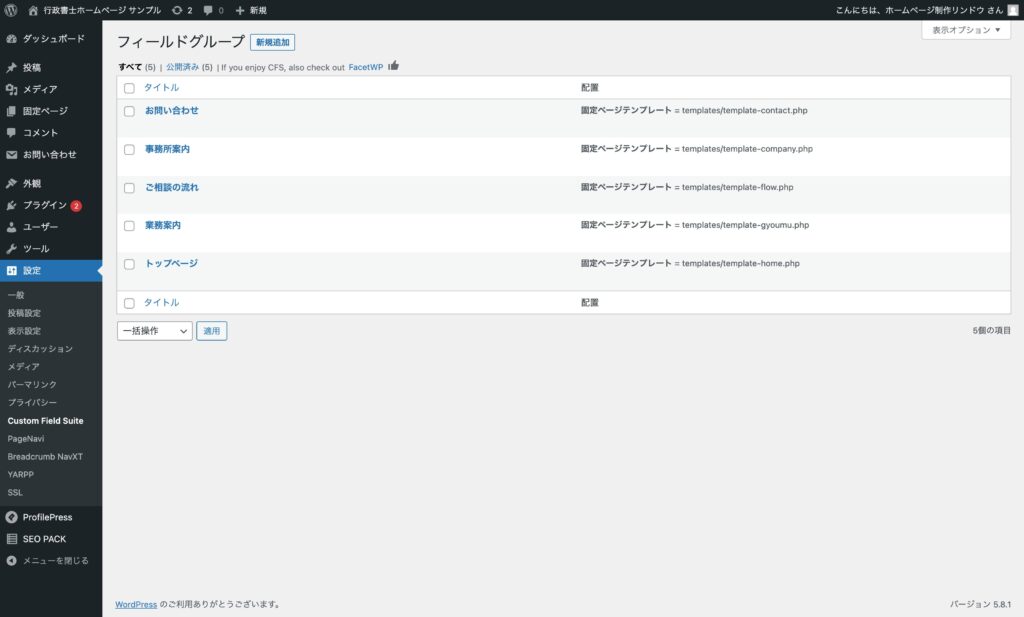
Task: Click the ProfilePress icon in sidebar
Action: (11, 517)
